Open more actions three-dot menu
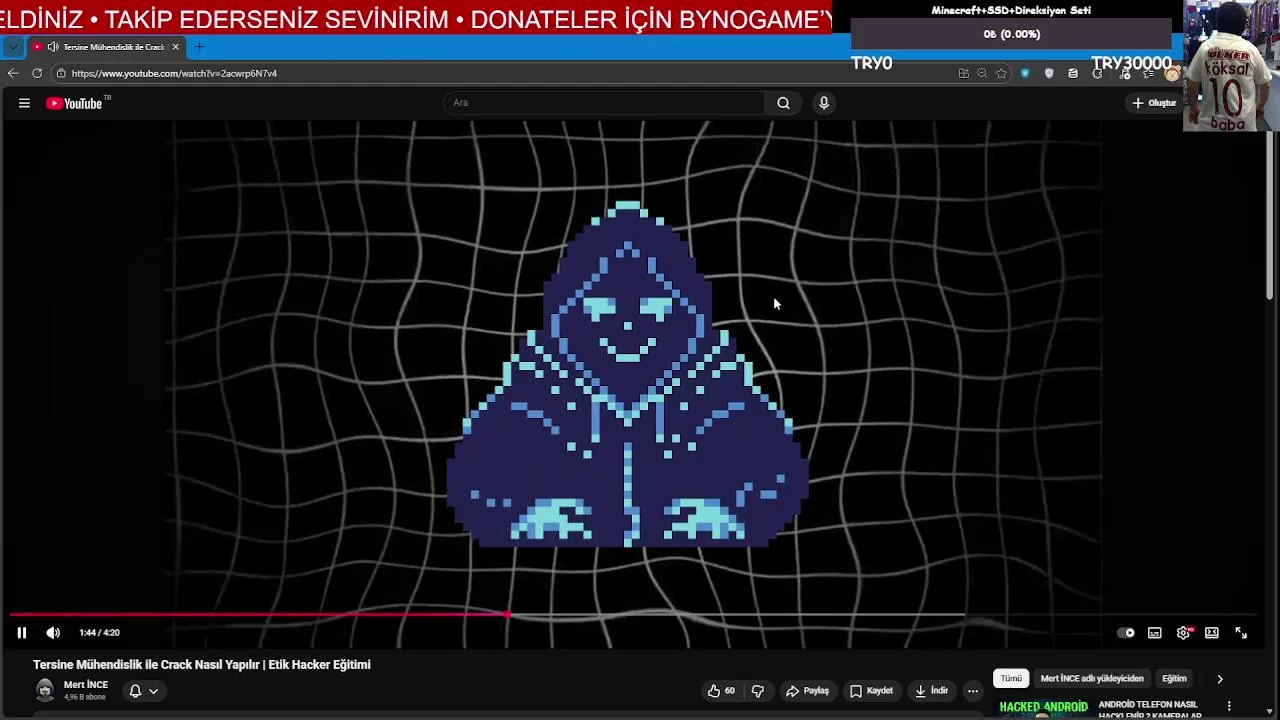 coord(973,691)
